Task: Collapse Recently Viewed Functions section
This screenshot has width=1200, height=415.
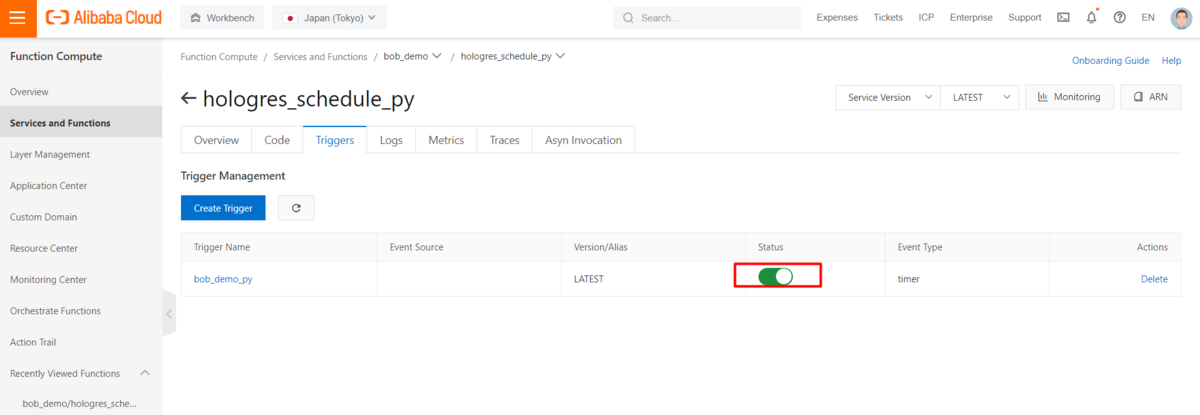Action: point(145,373)
